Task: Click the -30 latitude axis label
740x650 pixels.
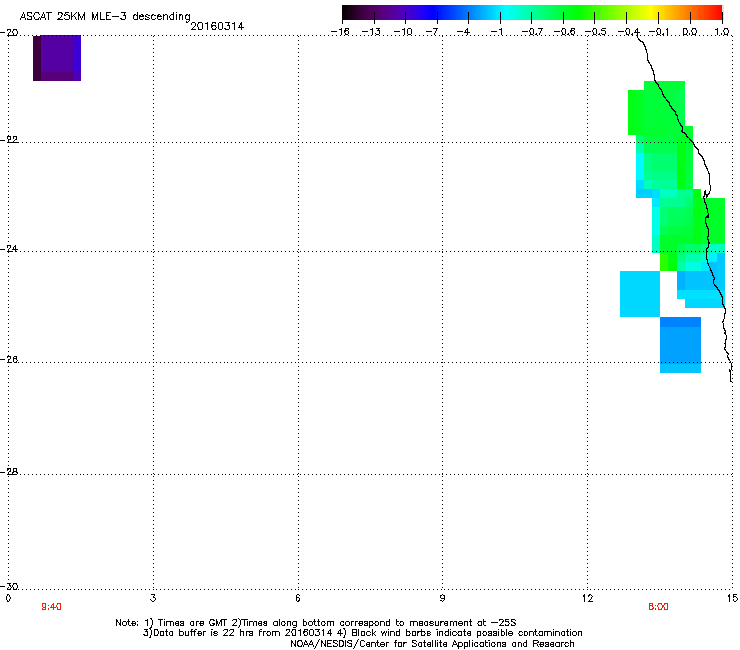Action: (x=9, y=587)
